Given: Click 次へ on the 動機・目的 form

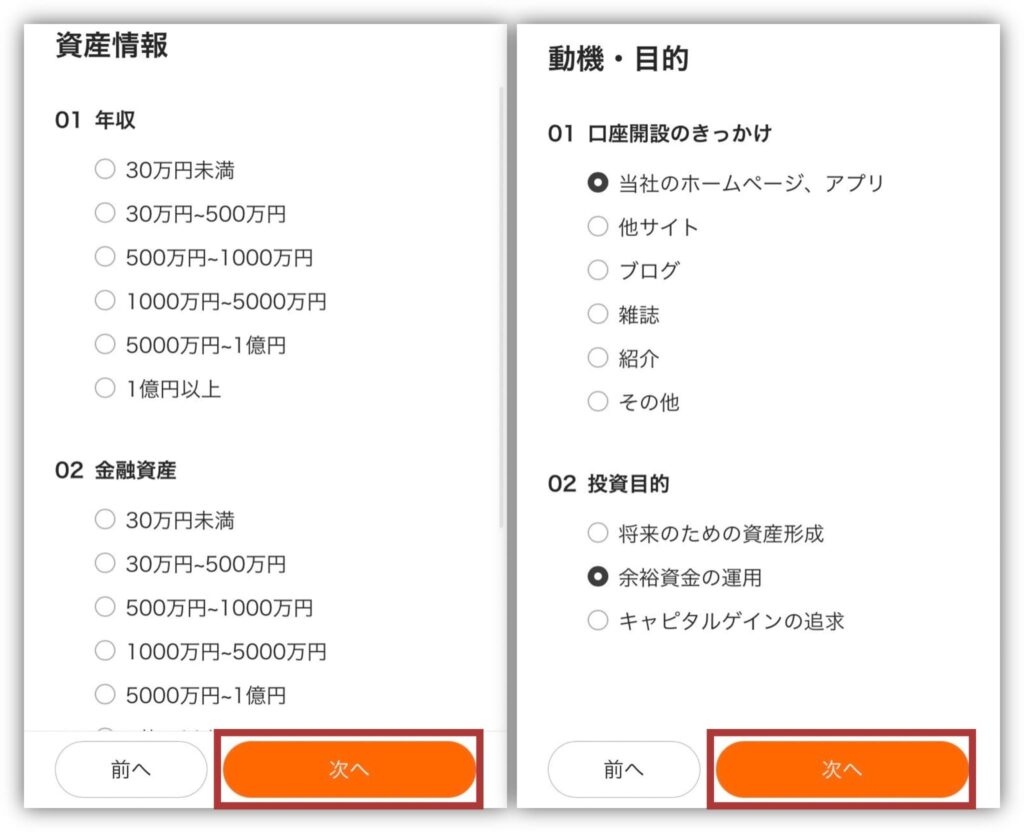Looking at the screenshot, I should (841, 769).
